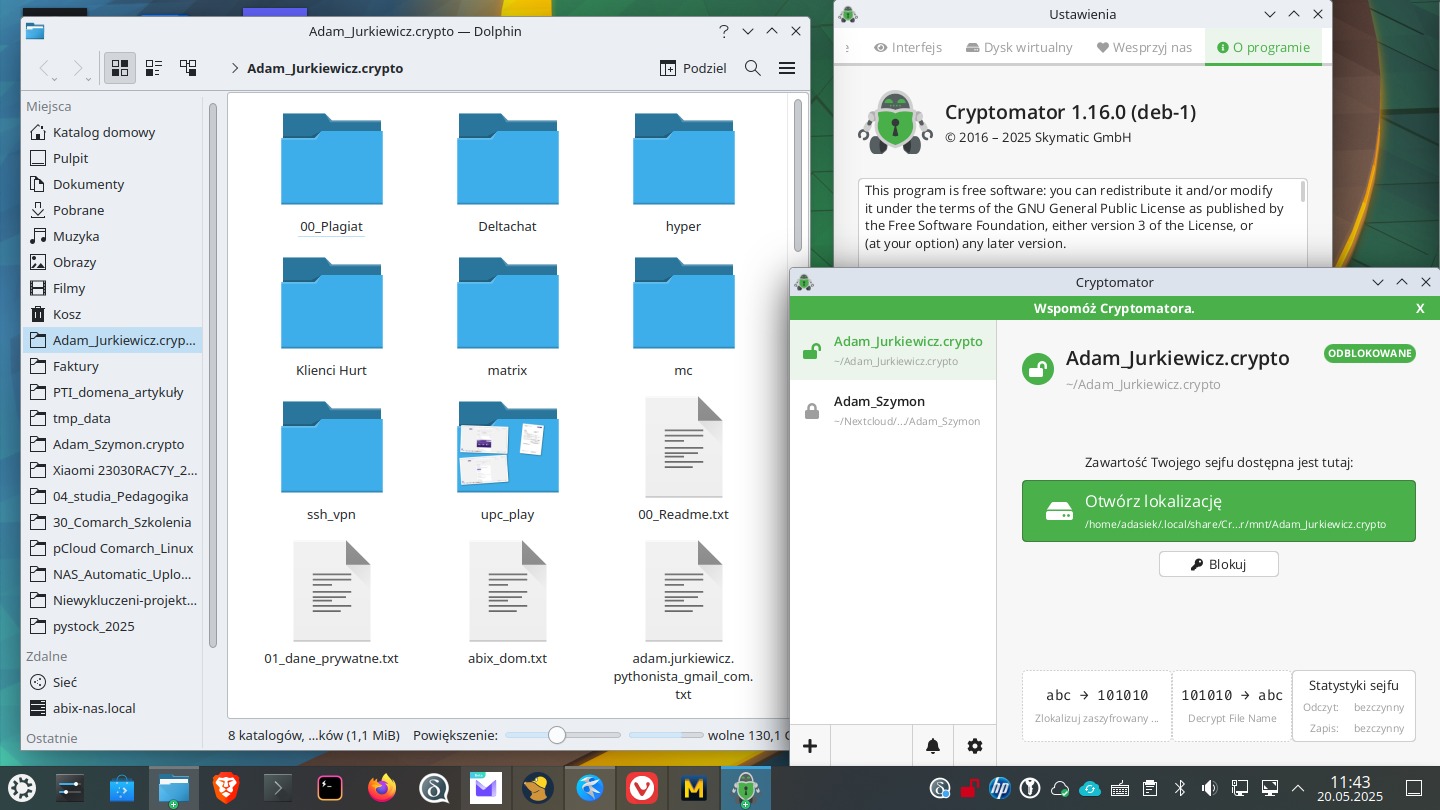
Task: Open the Wesprzyj nas settings tab
Action: pyautogui.click(x=1144, y=47)
